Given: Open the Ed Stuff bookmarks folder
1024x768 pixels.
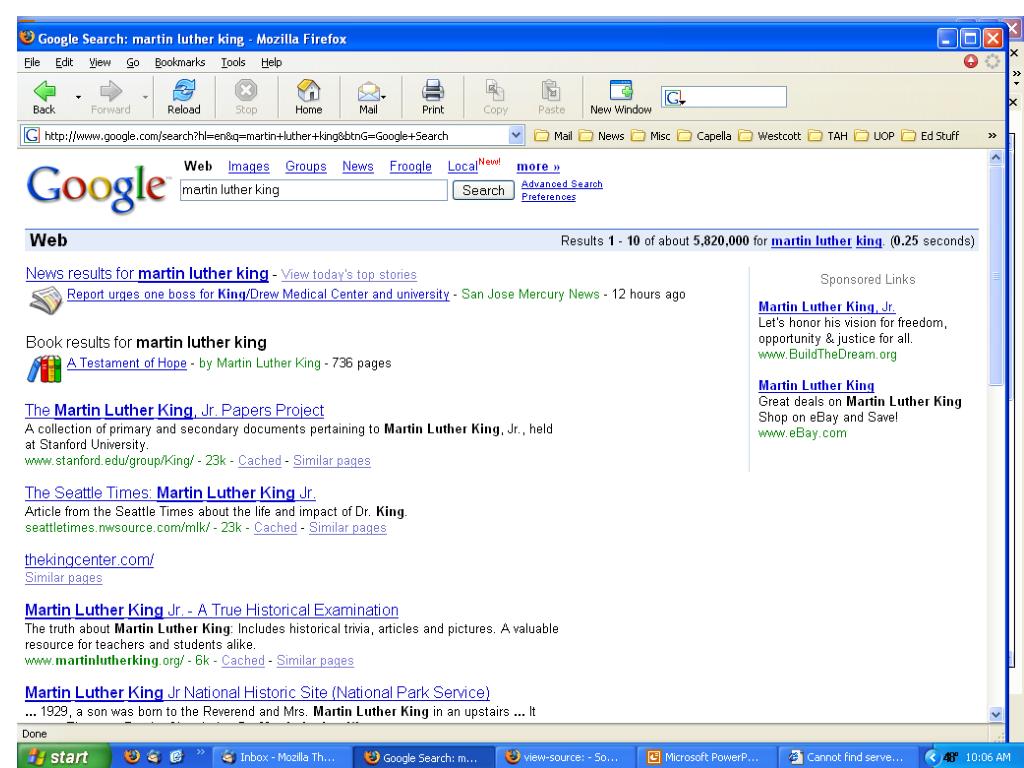Looking at the screenshot, I should [x=931, y=136].
